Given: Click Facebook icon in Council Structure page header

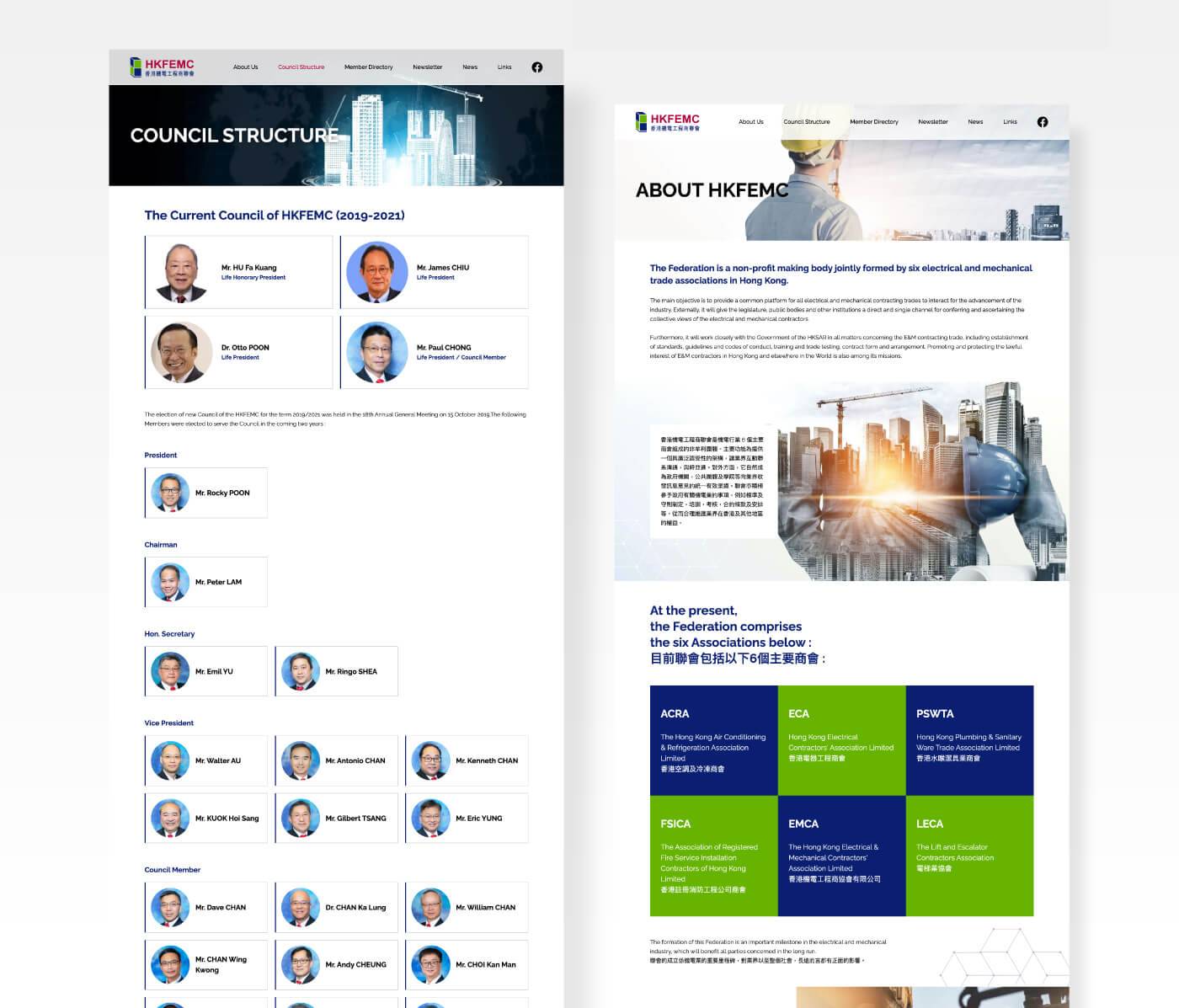Looking at the screenshot, I should pos(536,67).
